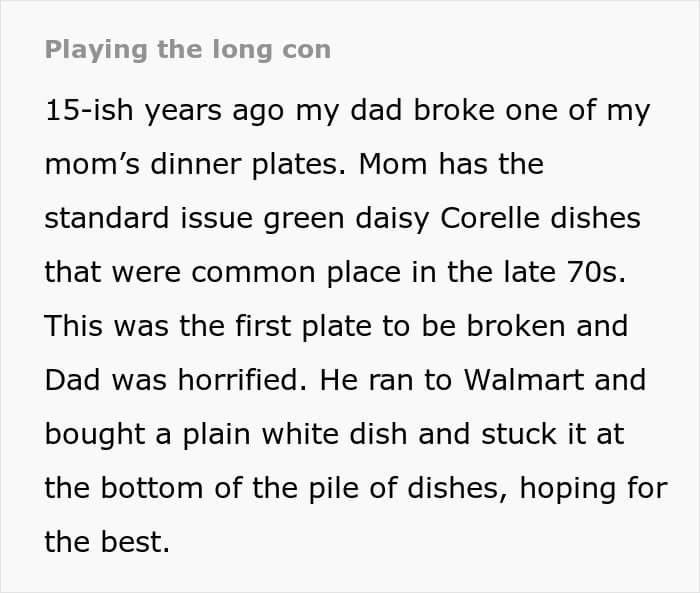Click the text '70s.' in the paragraph
The image size is (700, 593).
click(x=596, y=272)
